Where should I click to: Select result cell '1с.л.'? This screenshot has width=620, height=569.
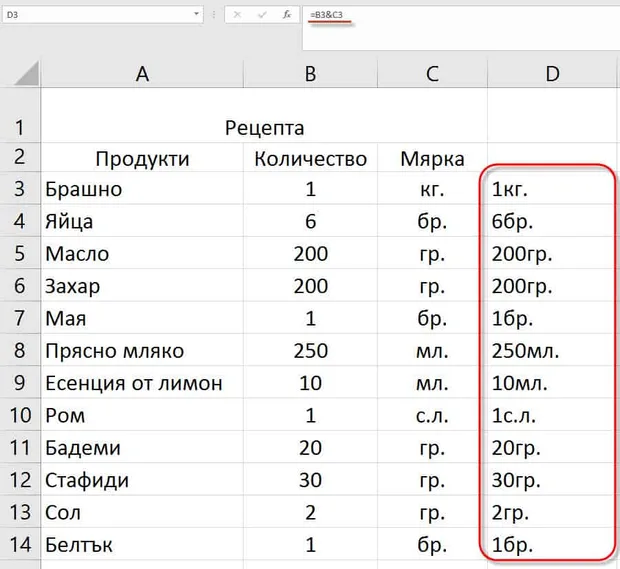click(x=552, y=415)
